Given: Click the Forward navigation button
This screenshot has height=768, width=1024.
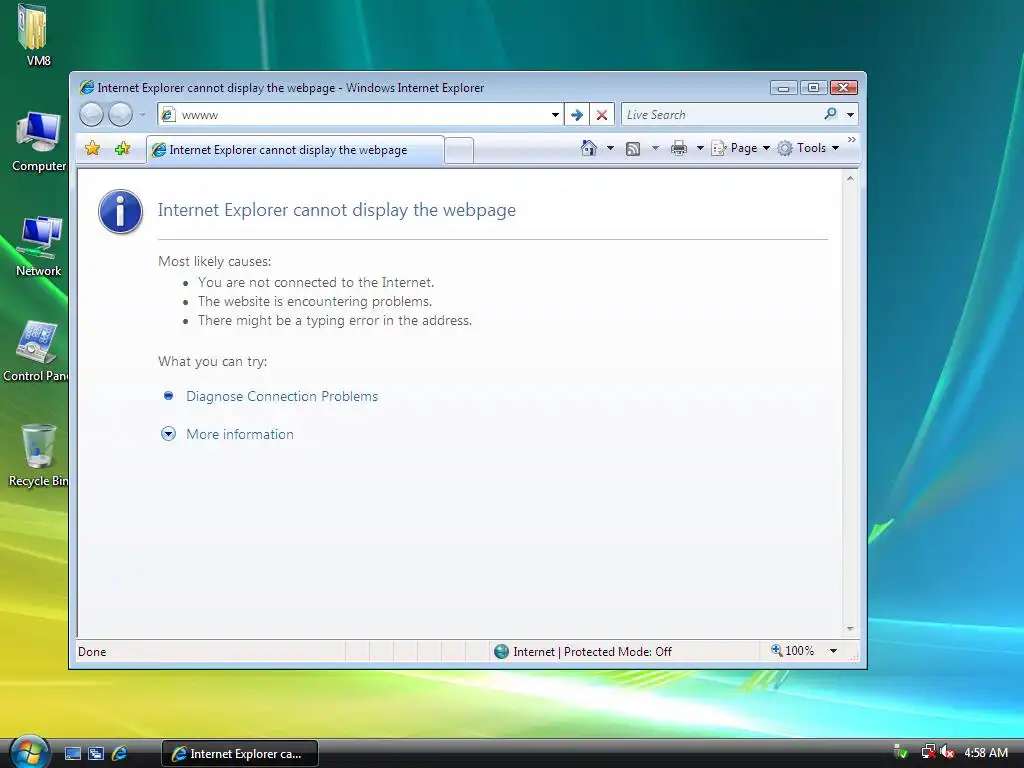Looking at the screenshot, I should click(x=120, y=115).
